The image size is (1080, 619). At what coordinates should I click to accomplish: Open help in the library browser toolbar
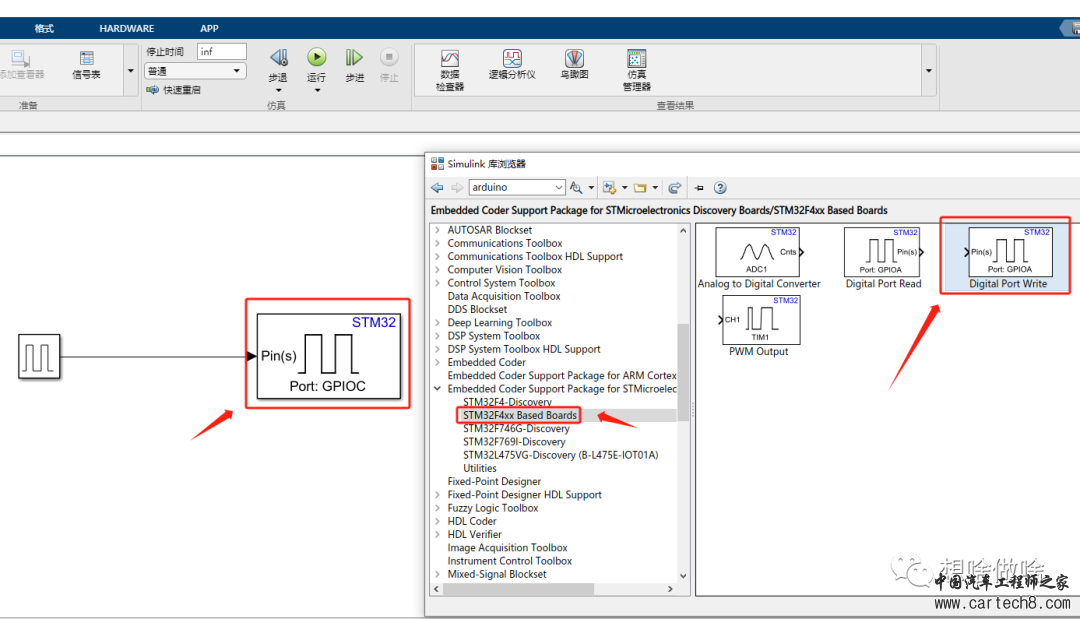coord(720,187)
